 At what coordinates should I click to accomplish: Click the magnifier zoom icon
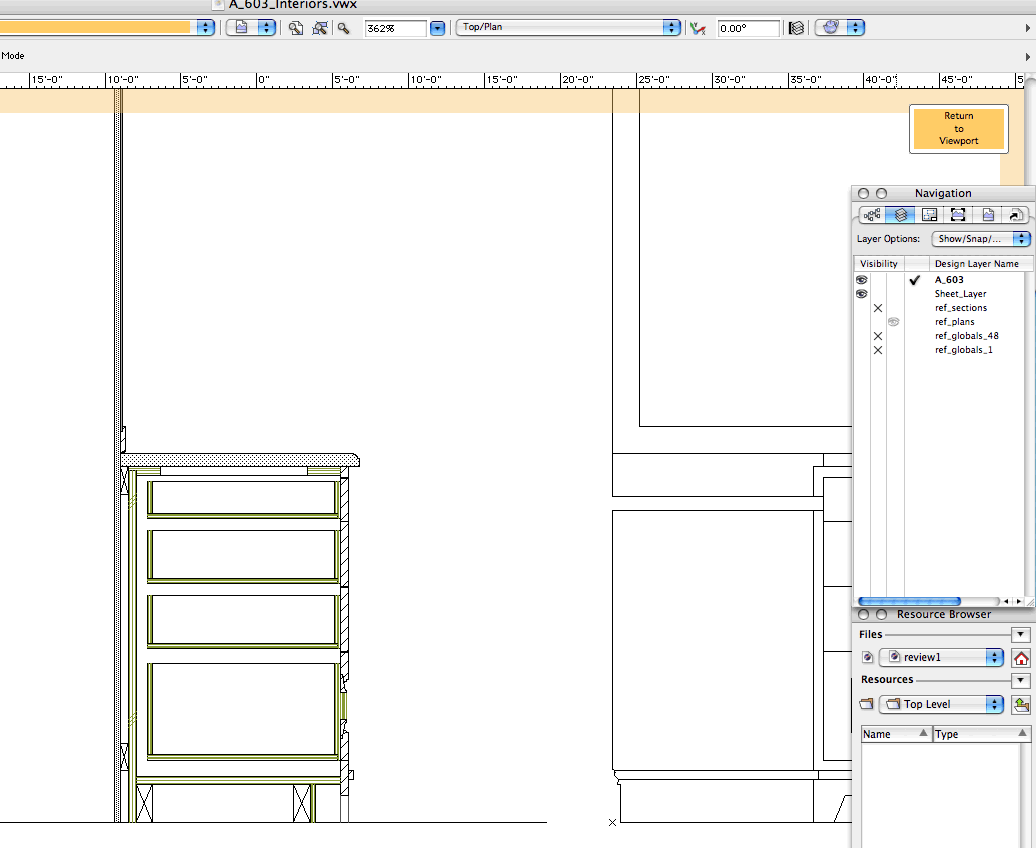(x=344, y=28)
